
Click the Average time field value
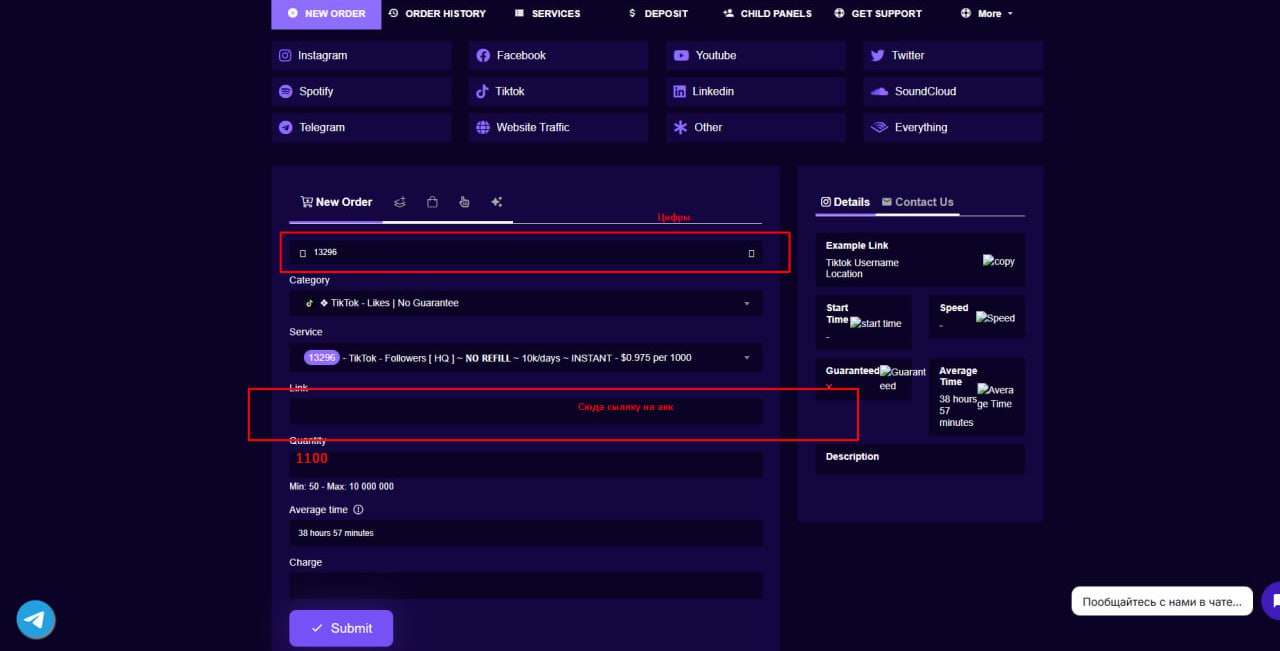pos(526,533)
